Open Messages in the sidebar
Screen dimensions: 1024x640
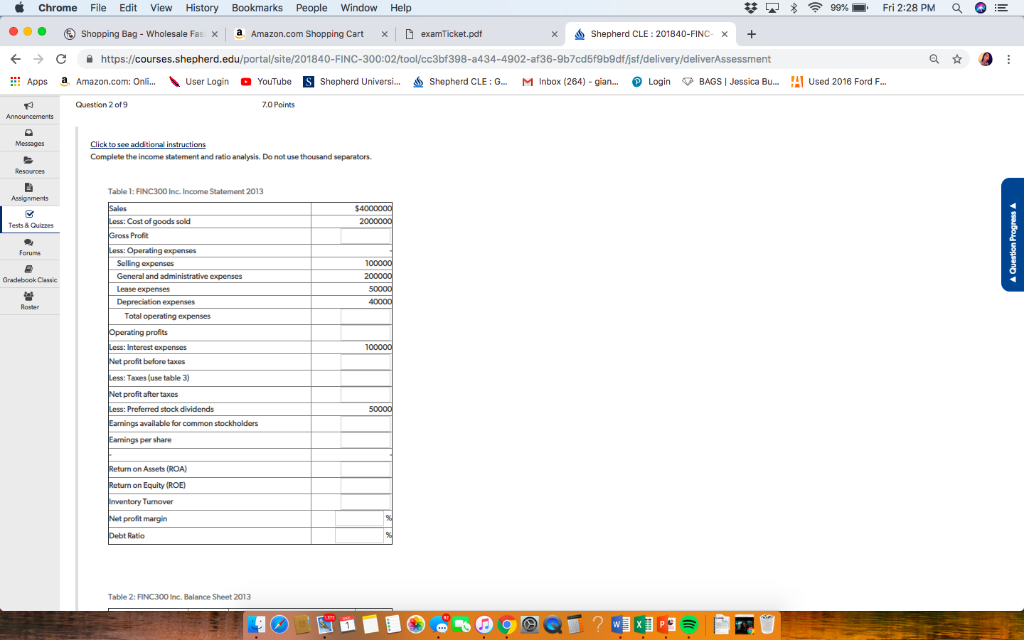pos(29,138)
